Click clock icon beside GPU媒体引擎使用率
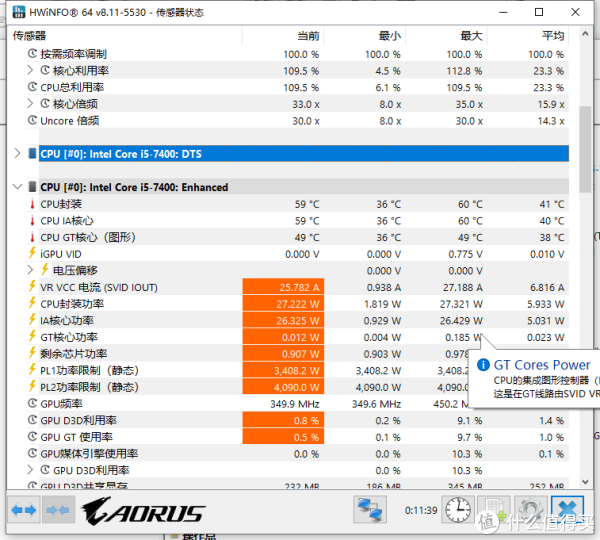 click(x=33, y=453)
